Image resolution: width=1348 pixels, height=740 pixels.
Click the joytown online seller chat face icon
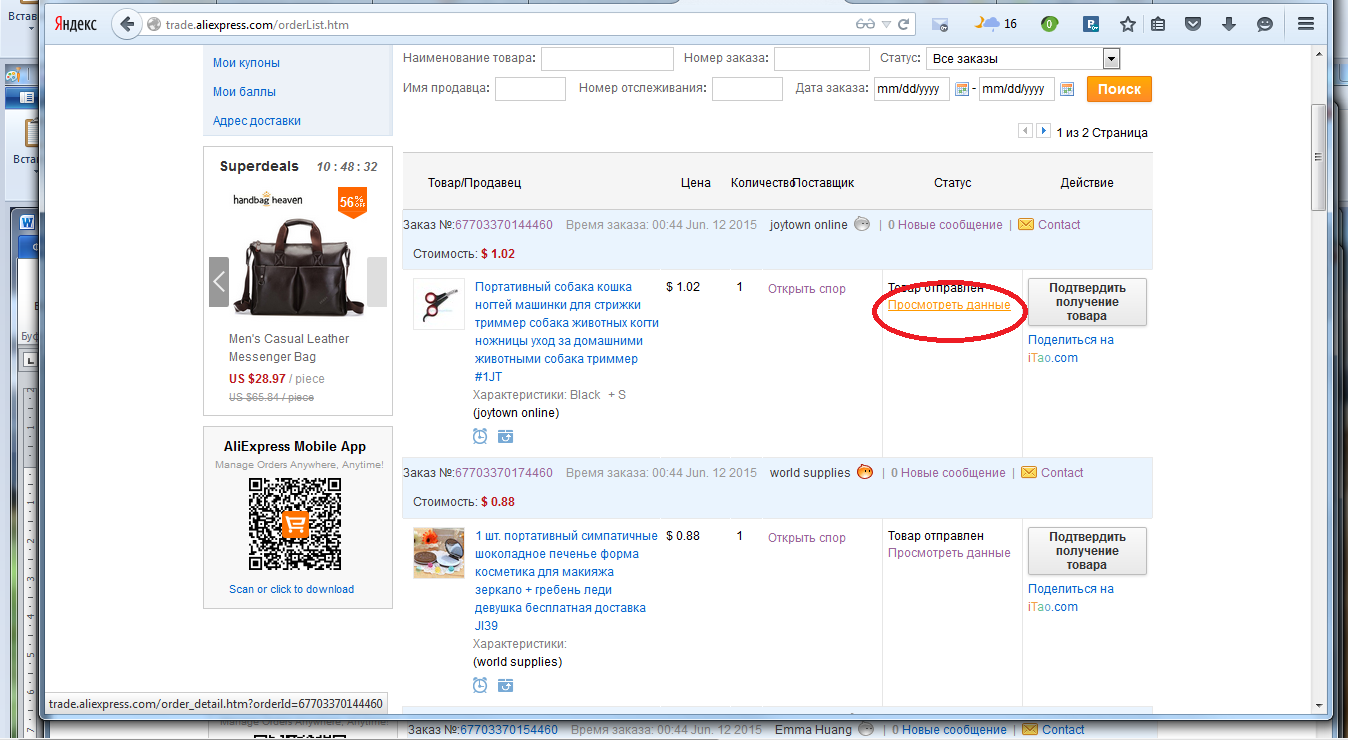coord(862,224)
